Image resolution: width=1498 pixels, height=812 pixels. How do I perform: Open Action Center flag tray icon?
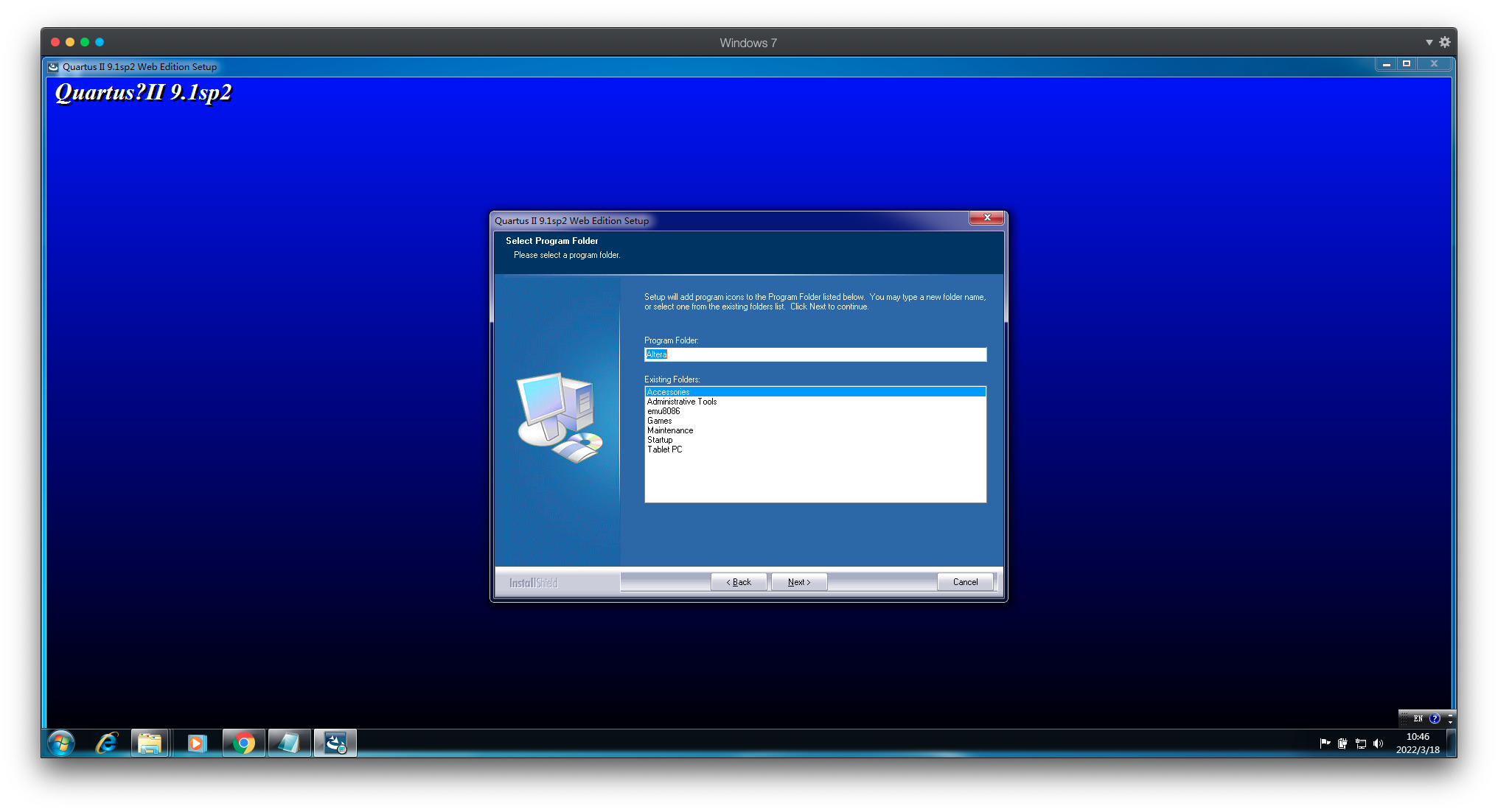(x=1325, y=743)
